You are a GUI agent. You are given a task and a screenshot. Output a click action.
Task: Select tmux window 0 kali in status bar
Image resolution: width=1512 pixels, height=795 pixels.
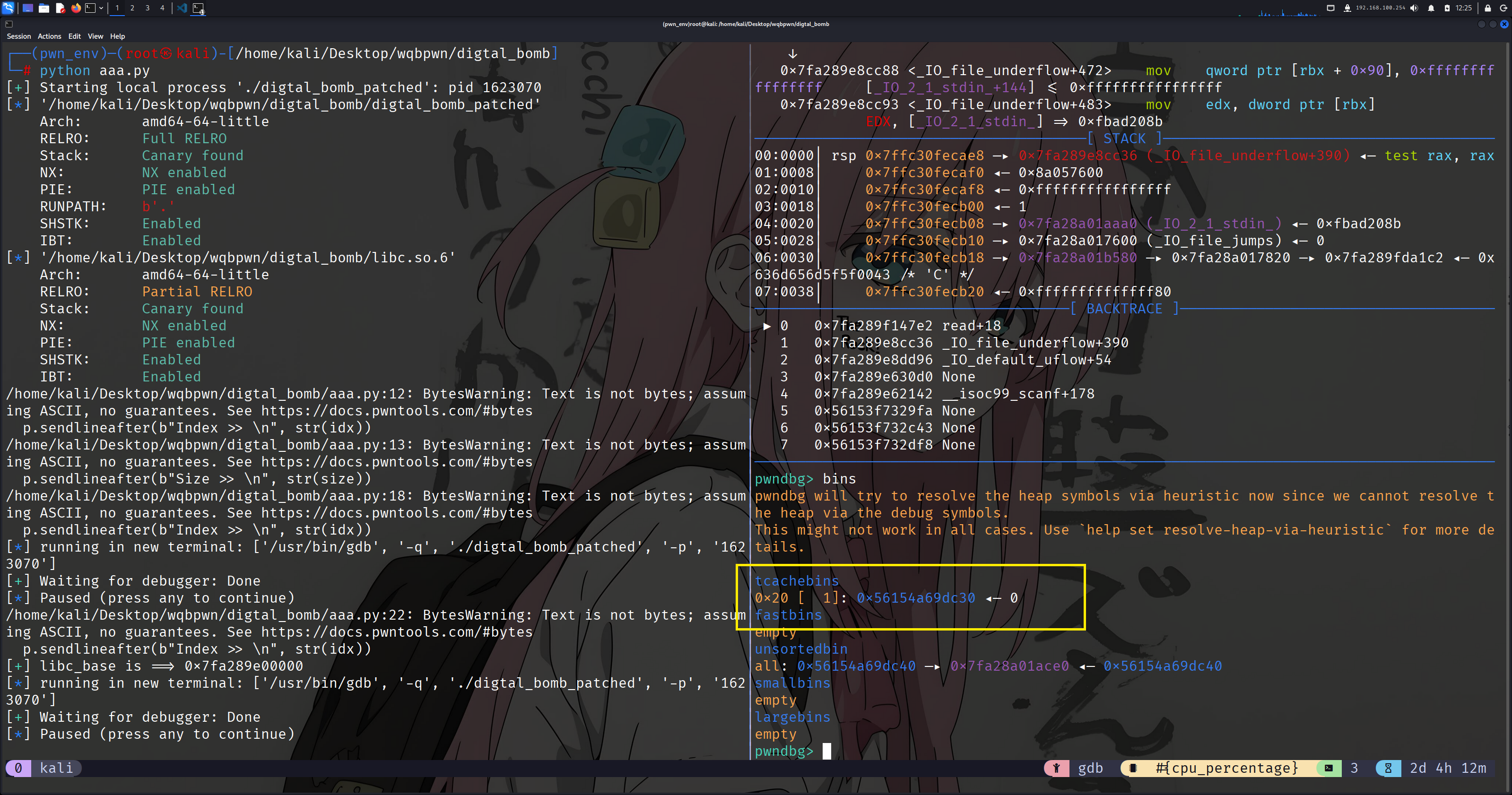(x=44, y=768)
